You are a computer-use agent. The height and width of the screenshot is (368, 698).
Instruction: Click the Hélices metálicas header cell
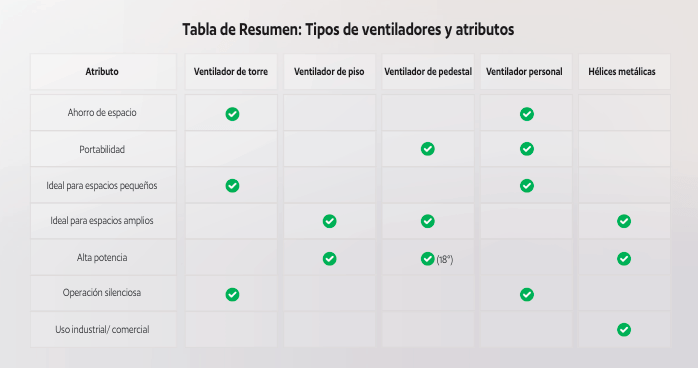[x=624, y=72]
